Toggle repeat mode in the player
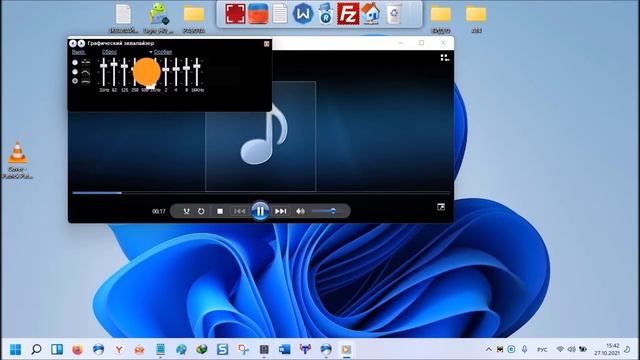The width and height of the screenshot is (640, 360). [201, 211]
